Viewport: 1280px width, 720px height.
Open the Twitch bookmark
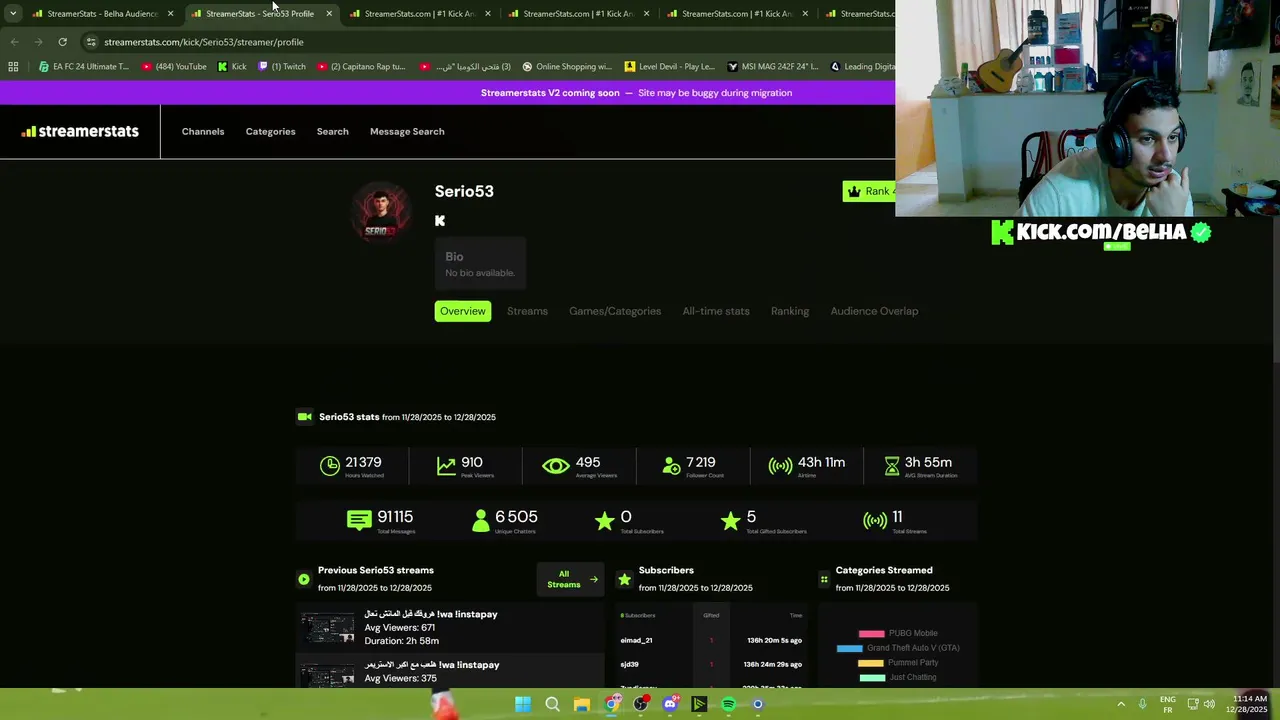282,67
